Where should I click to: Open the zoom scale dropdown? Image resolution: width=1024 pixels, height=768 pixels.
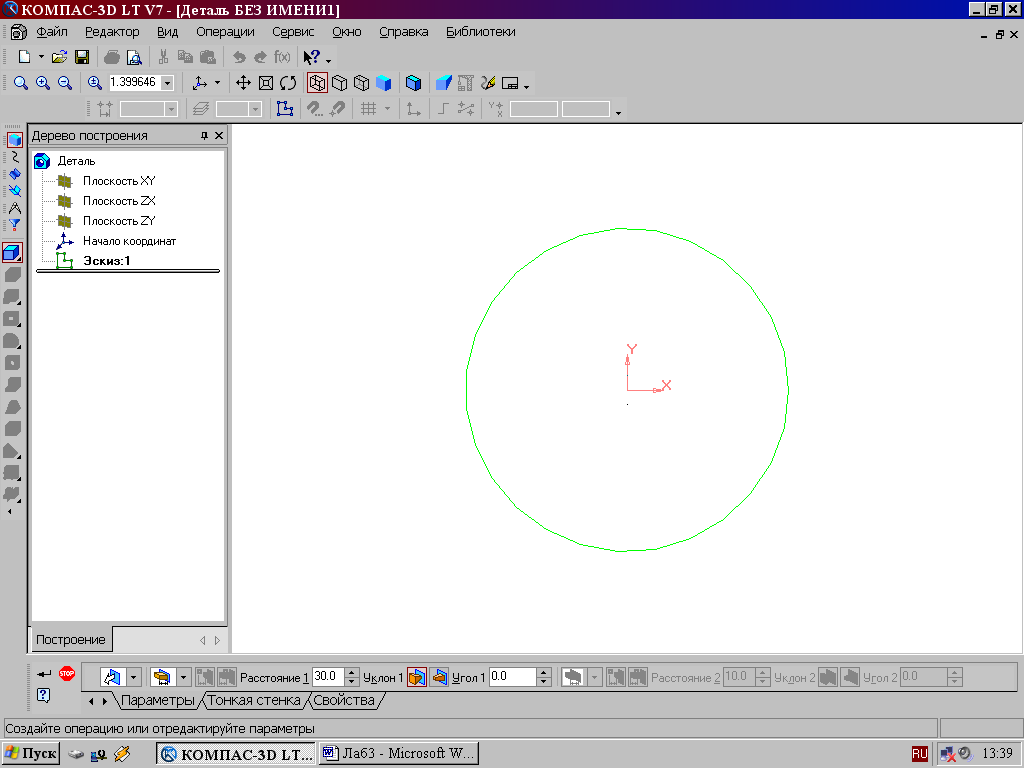coord(167,83)
